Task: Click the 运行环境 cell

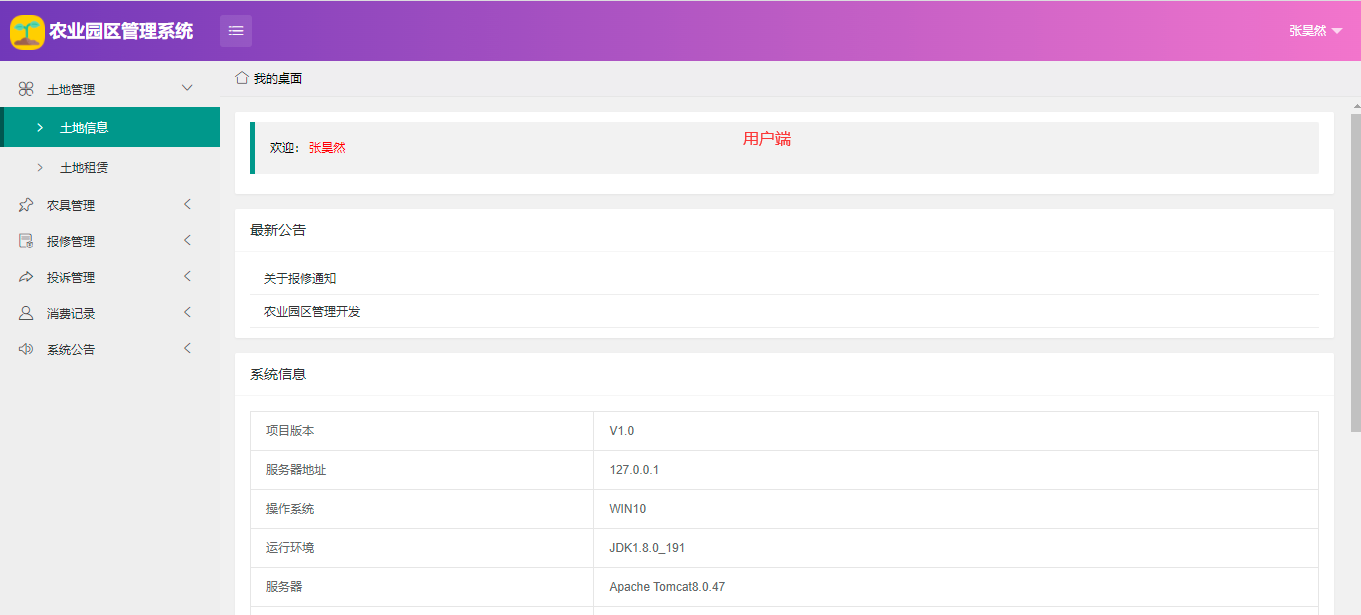Action: pyautogui.click(x=422, y=548)
